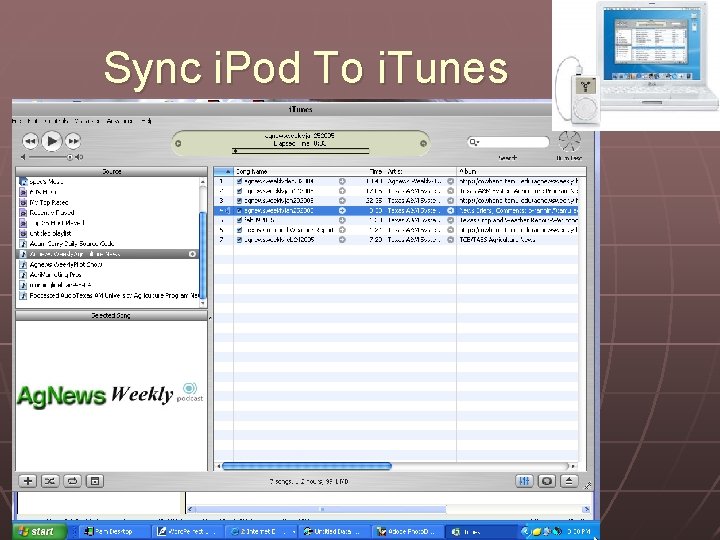
Task: Uncheck the checkbox of track 2
Action: [239, 191]
